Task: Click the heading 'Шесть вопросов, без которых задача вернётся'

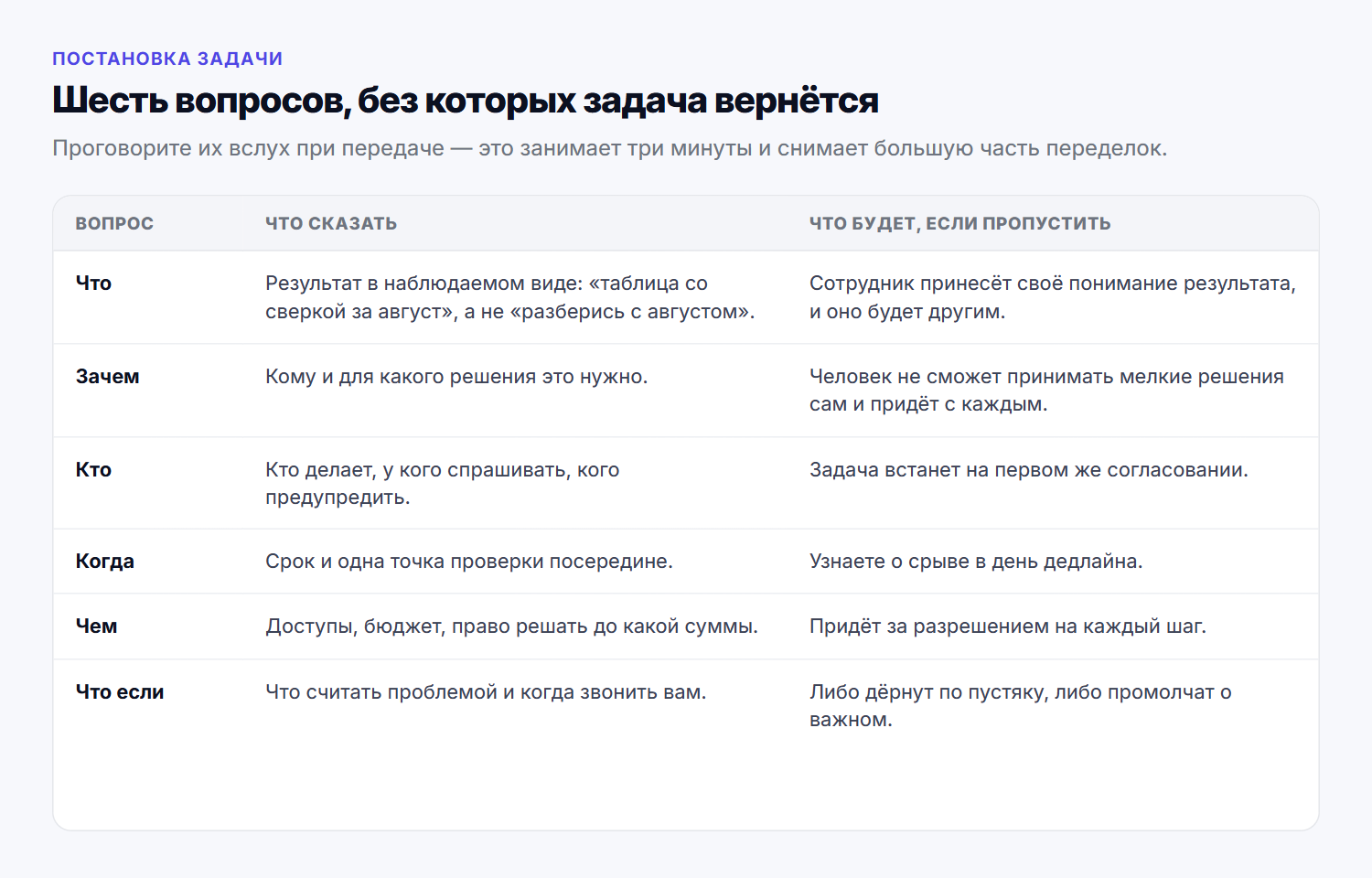Action: (466, 101)
